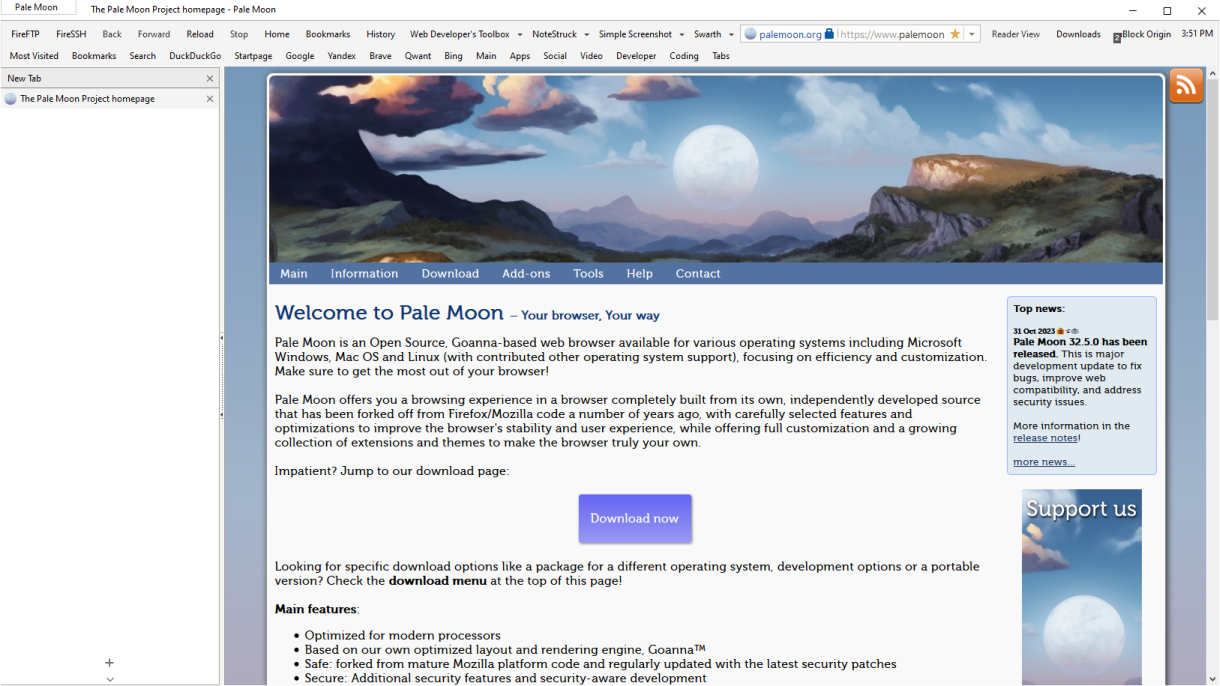Open the Contact navigation item
1220x686 pixels.
point(698,273)
